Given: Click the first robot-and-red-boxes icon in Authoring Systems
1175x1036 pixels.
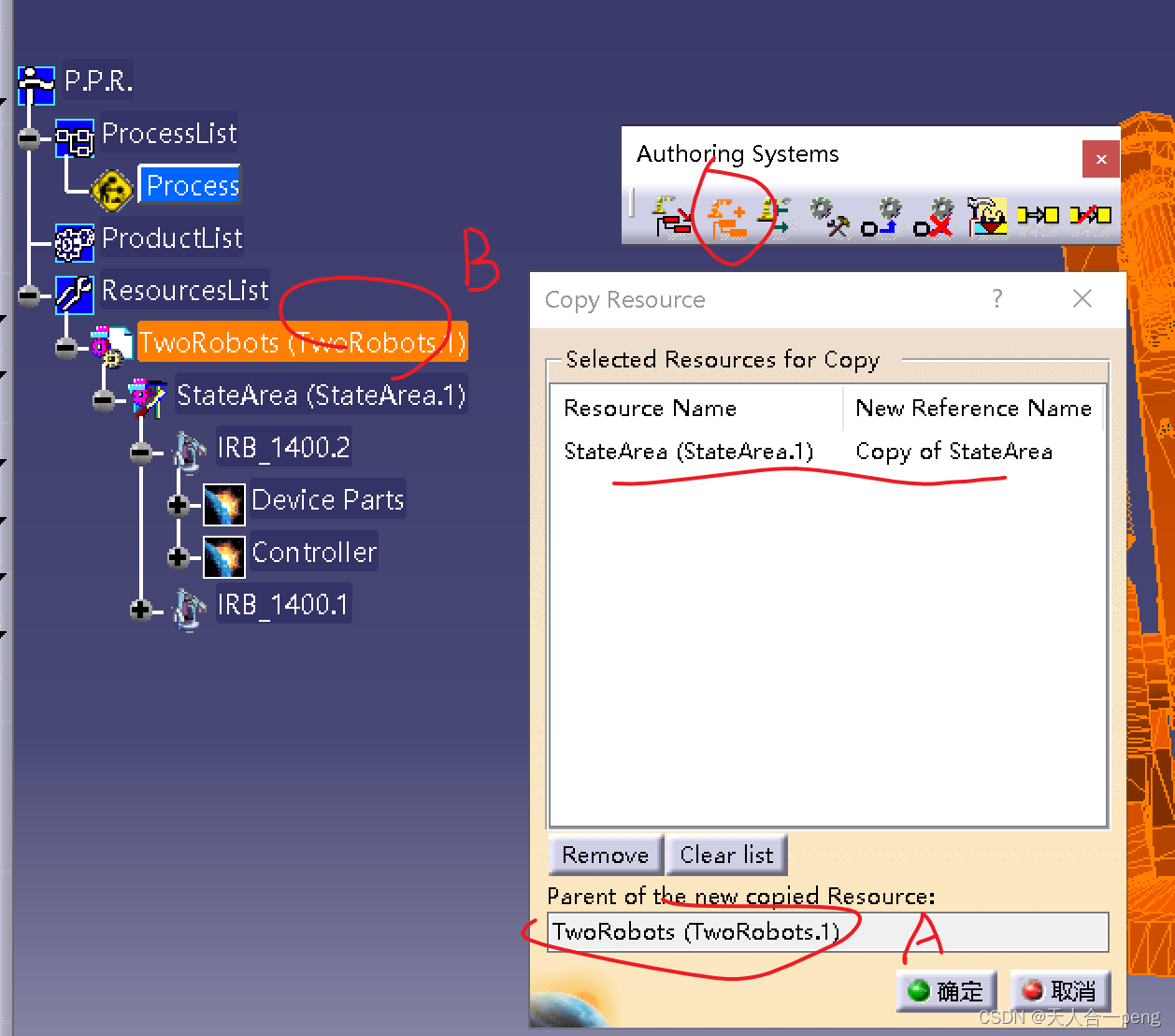Looking at the screenshot, I should (x=673, y=217).
